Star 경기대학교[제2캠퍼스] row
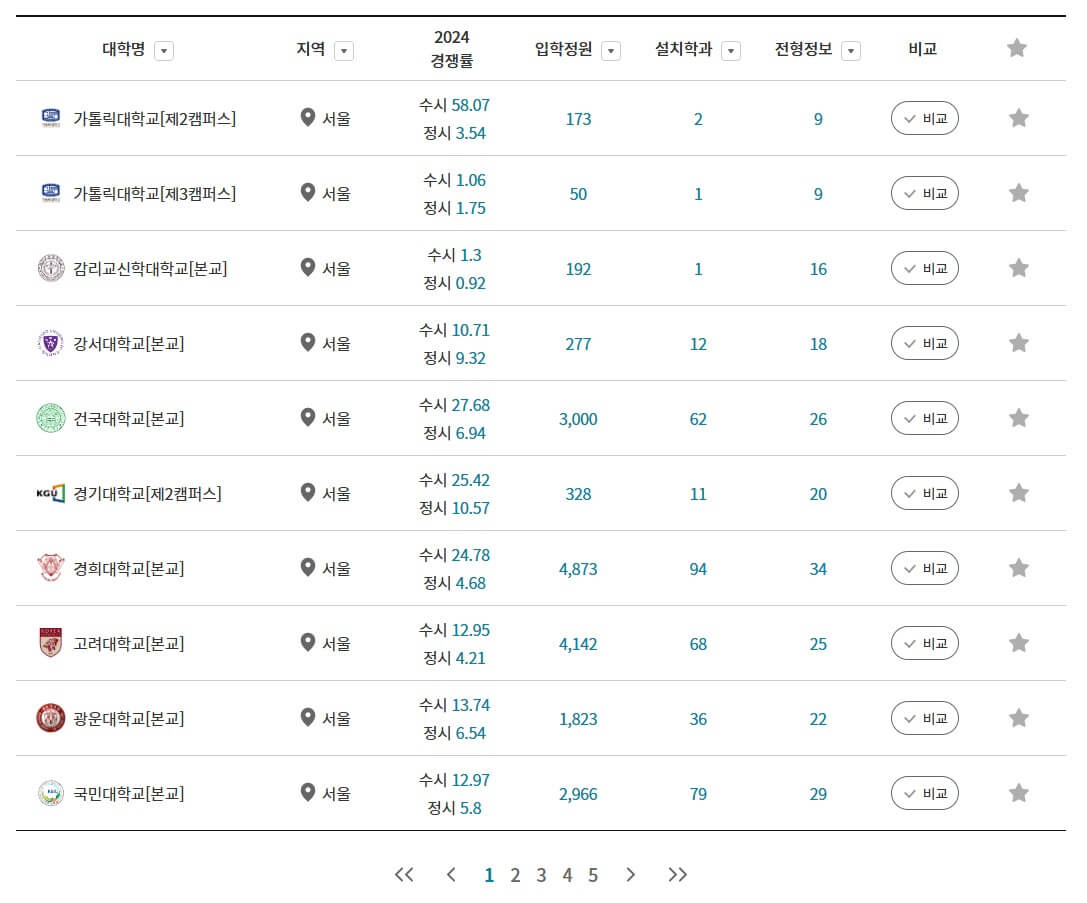 (x=1018, y=493)
